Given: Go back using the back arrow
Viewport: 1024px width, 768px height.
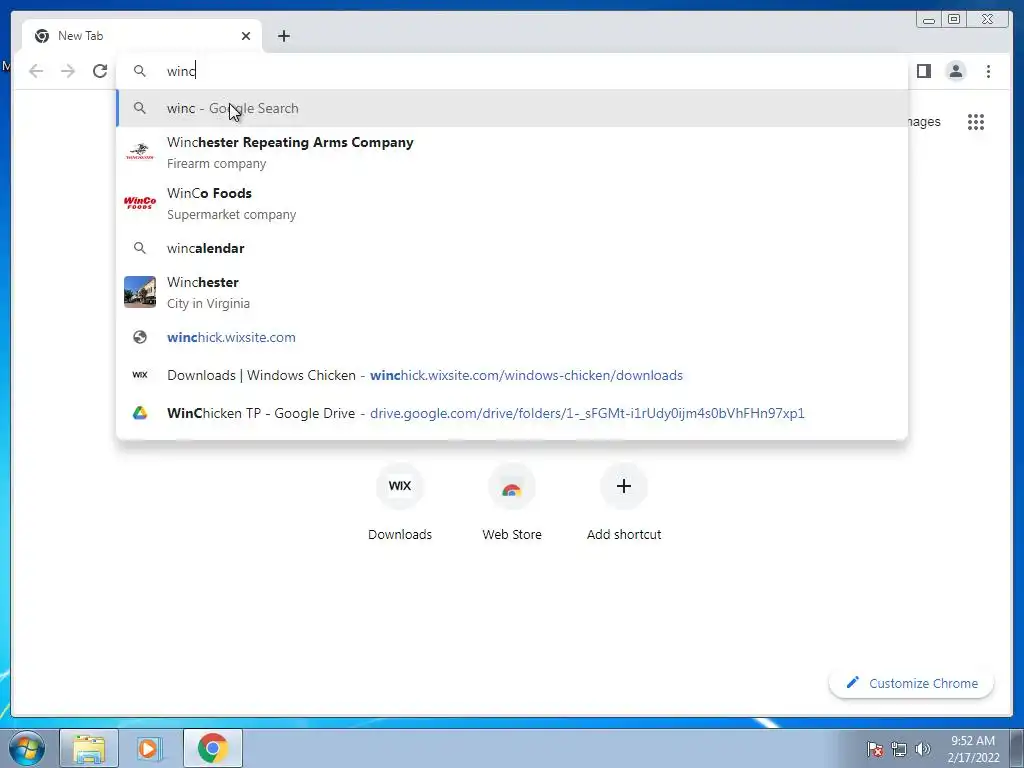Looking at the screenshot, I should 36,71.
